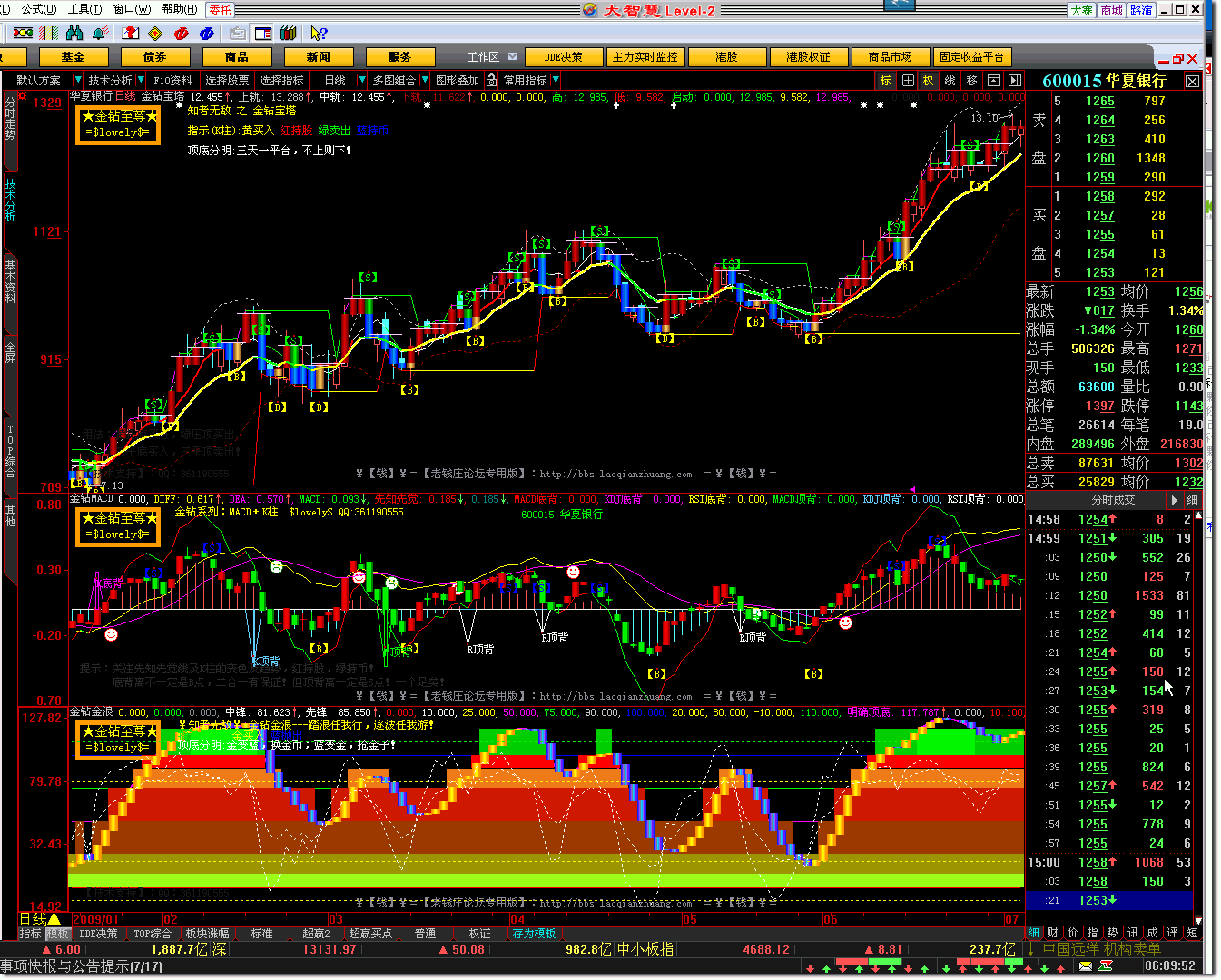Open dropdown arrow beside 多图组合
The image size is (1221, 980).
(x=424, y=81)
